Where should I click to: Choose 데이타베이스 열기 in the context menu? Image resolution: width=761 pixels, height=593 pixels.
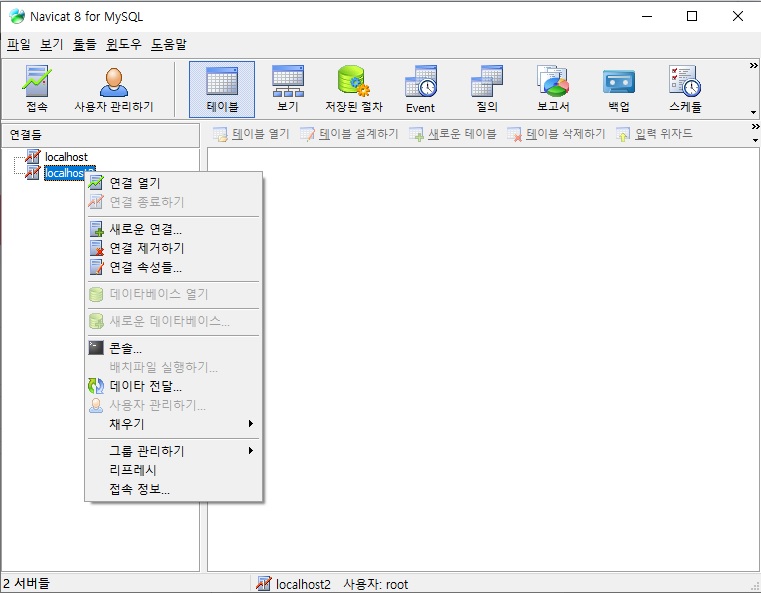pyautogui.click(x=174, y=294)
